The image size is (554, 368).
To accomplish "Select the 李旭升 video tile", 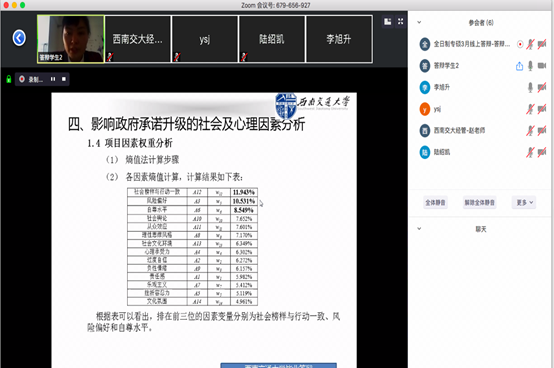I will click(339, 39).
